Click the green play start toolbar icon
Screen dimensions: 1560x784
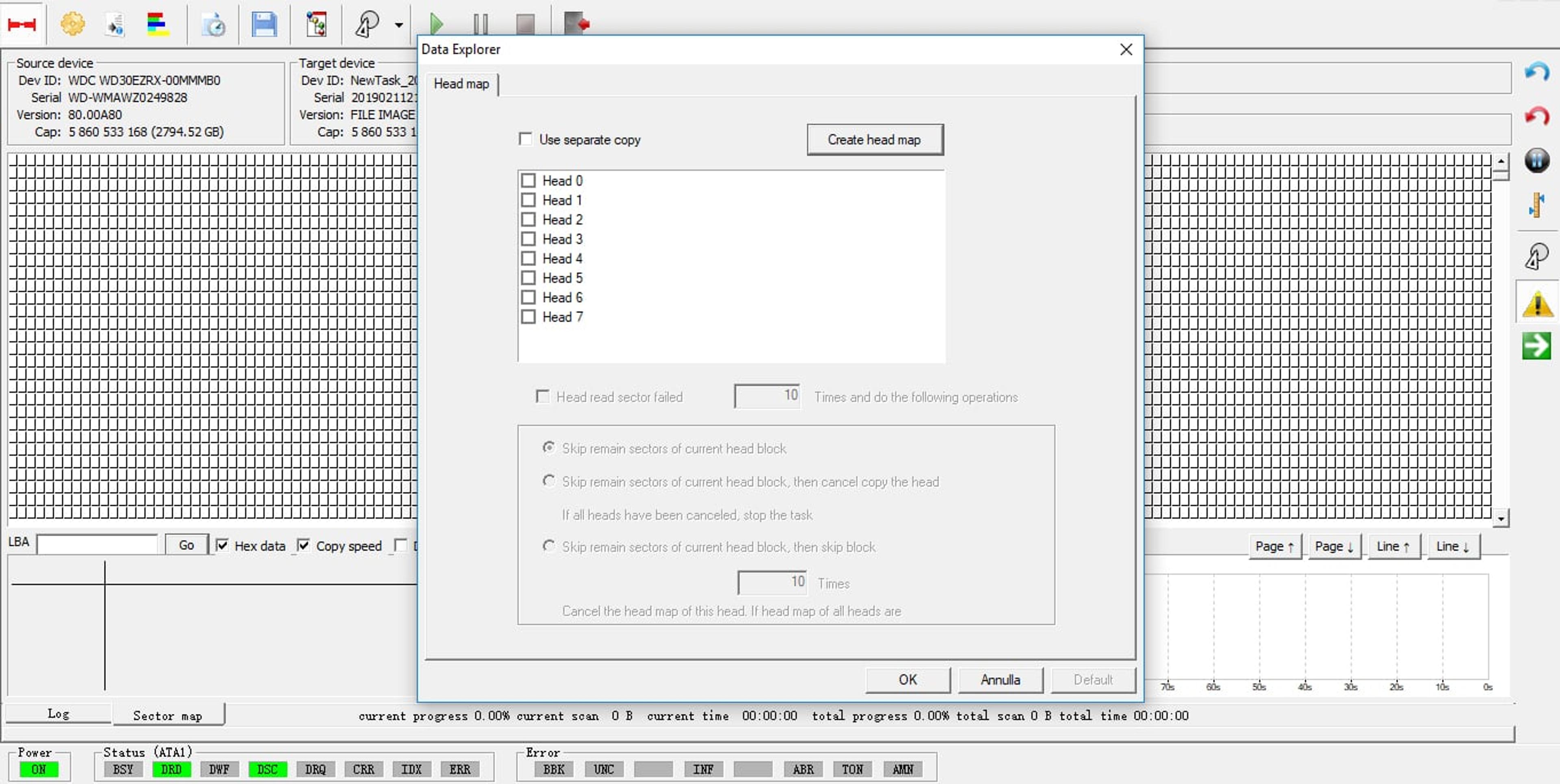coord(436,24)
